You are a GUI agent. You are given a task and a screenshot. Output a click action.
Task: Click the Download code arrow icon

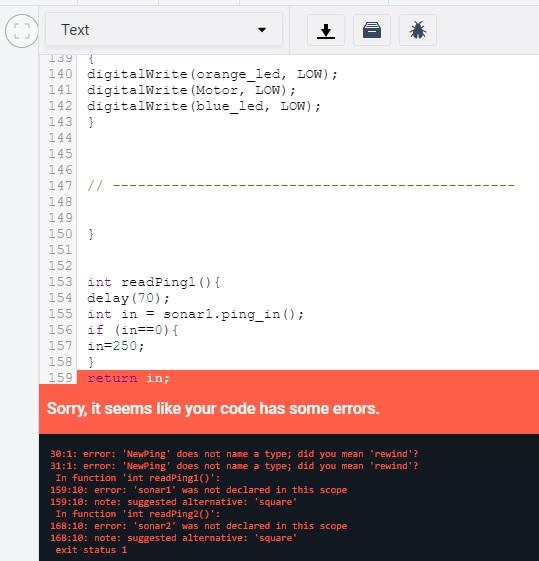click(x=326, y=30)
